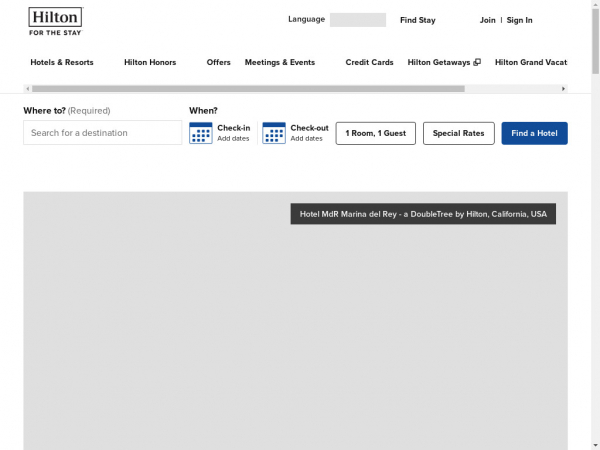
Task: Open Meetings & Events menu
Action: coord(280,62)
